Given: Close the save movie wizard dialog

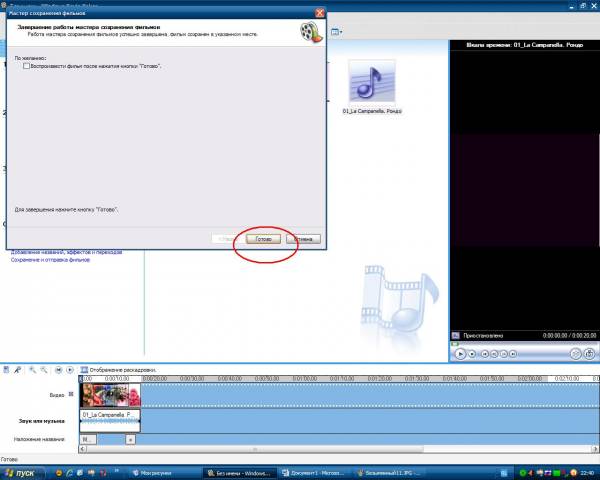Looking at the screenshot, I should coord(320,13).
